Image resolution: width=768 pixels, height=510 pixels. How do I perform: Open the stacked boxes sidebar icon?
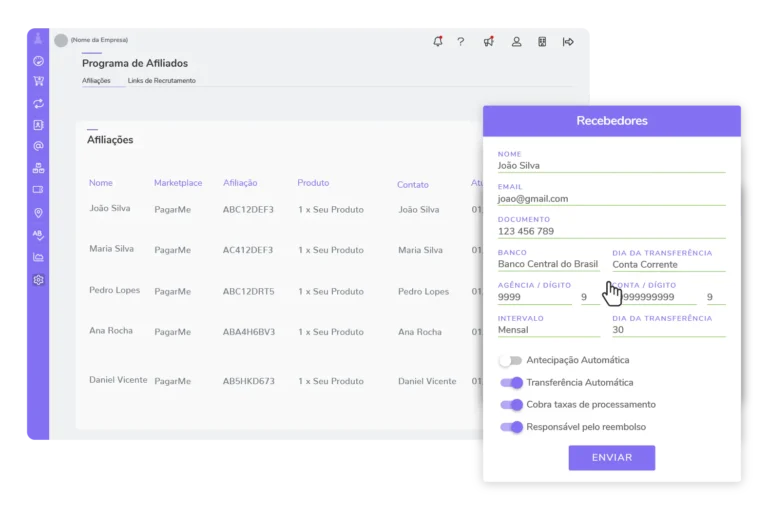pos(38,168)
